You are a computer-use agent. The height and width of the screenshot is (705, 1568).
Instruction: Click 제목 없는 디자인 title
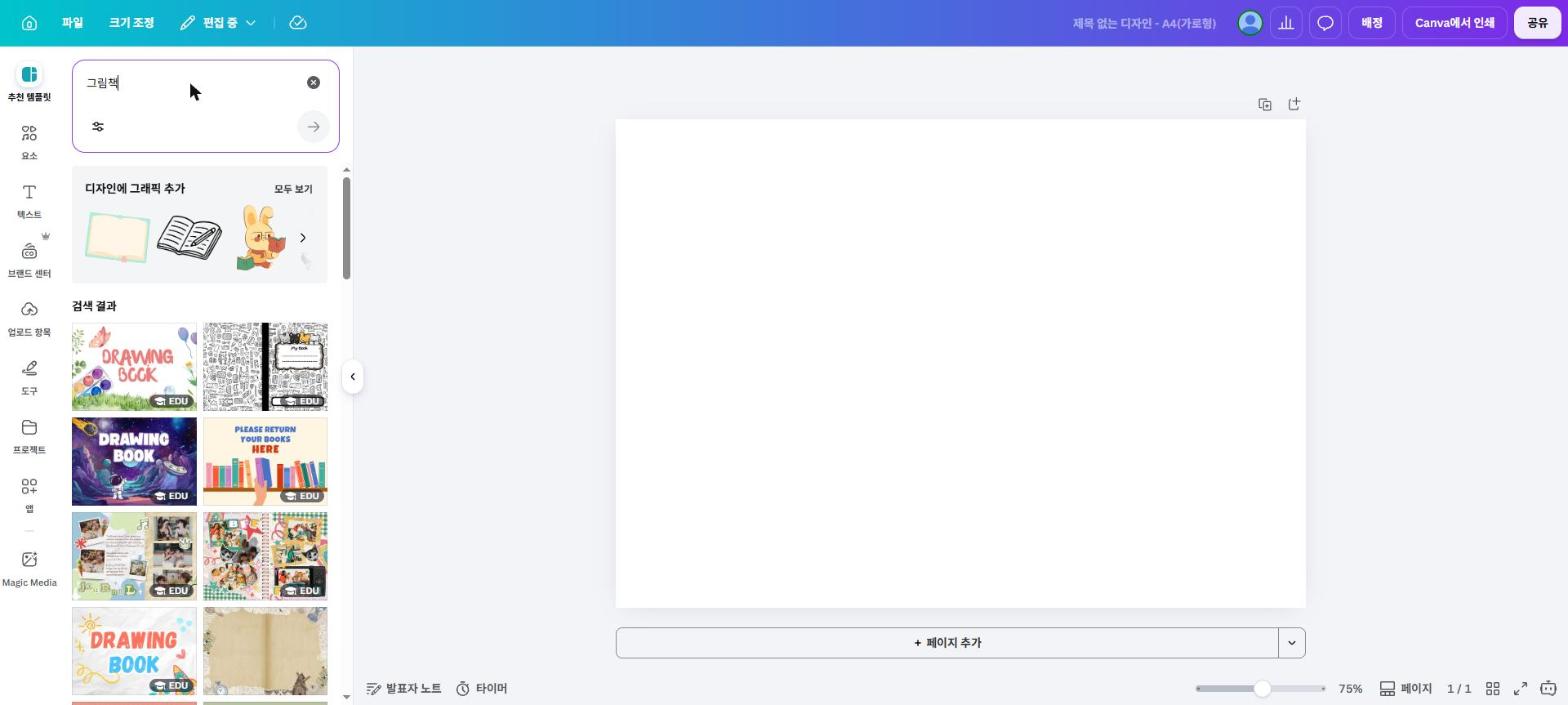1144,23
